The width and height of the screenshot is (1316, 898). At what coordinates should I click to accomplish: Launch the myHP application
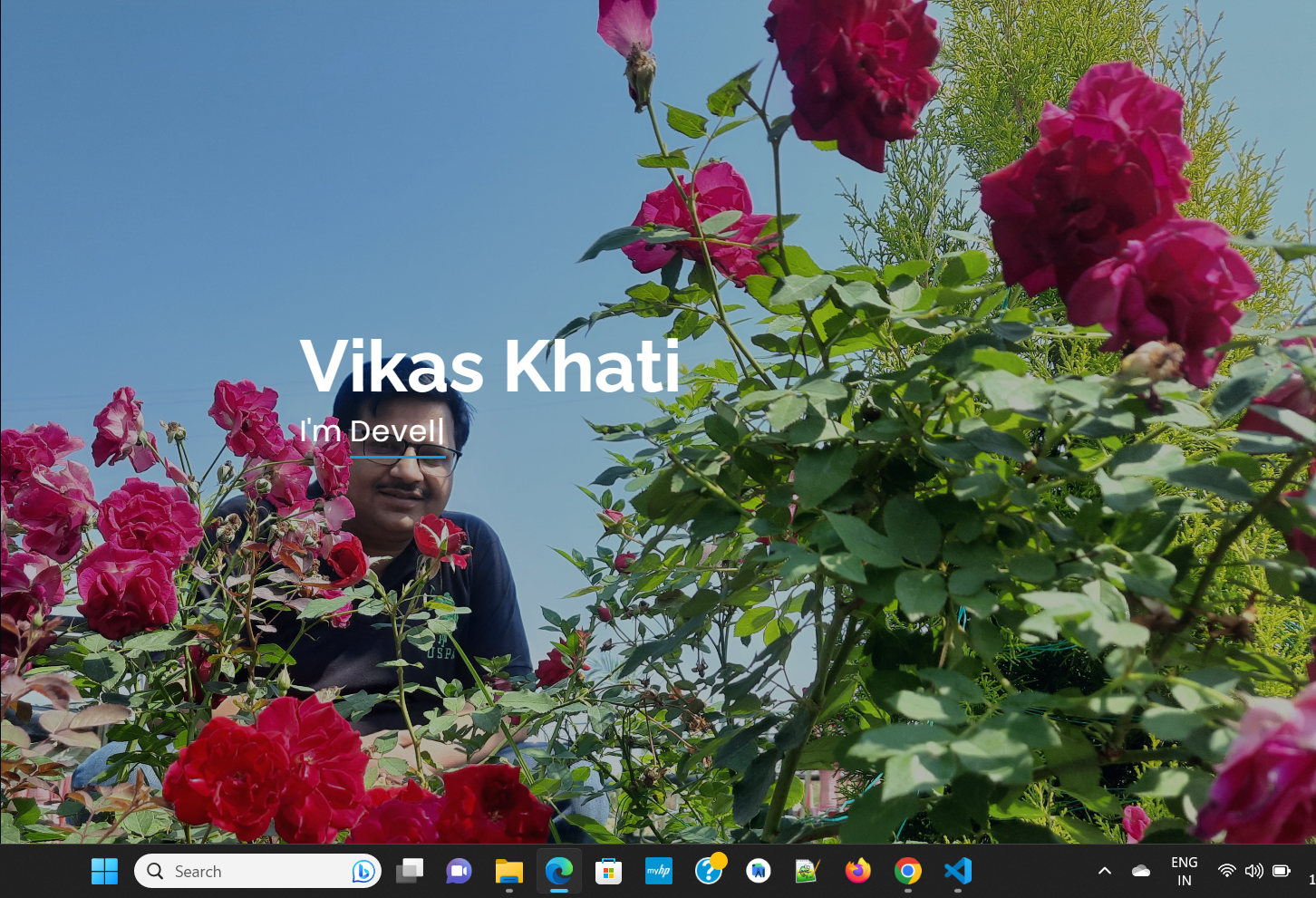(659, 871)
